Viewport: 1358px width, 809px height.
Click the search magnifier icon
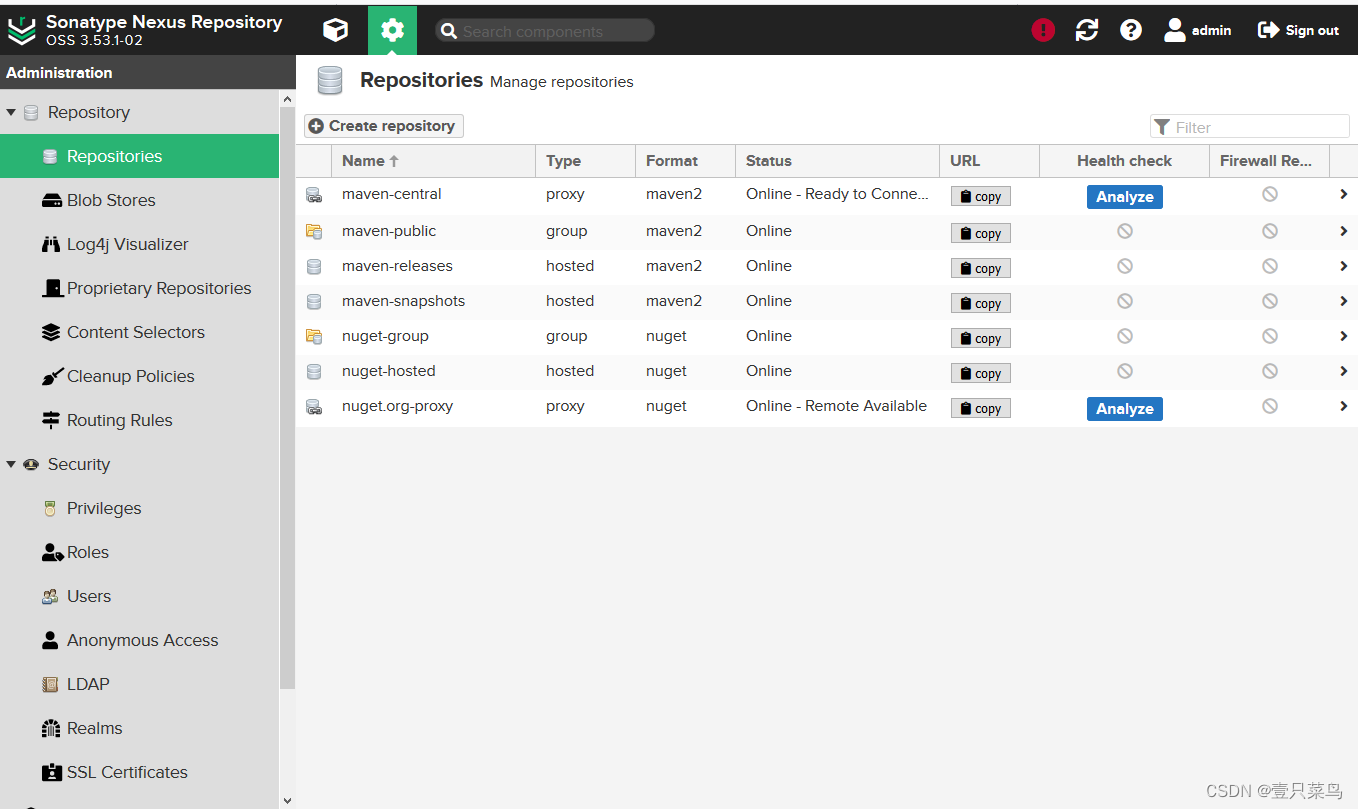coord(449,31)
